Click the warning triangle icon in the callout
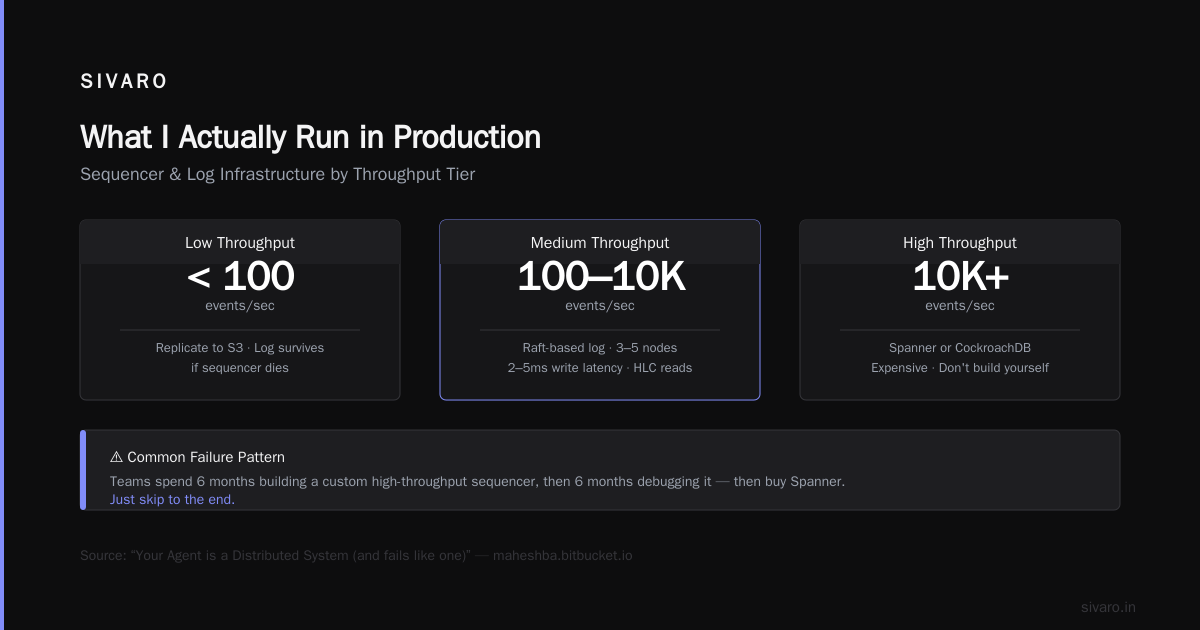Viewport: 1200px width, 630px height. 116,457
